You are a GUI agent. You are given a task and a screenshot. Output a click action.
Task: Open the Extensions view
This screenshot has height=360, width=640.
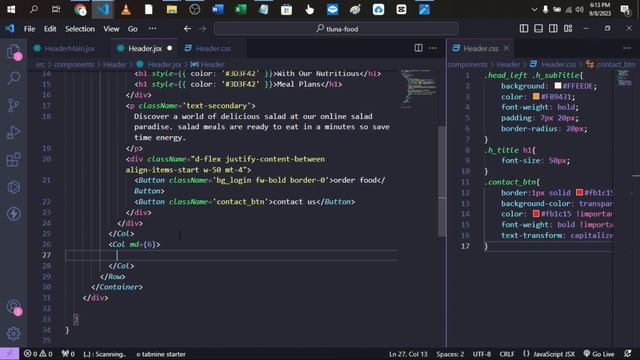tap(13, 160)
